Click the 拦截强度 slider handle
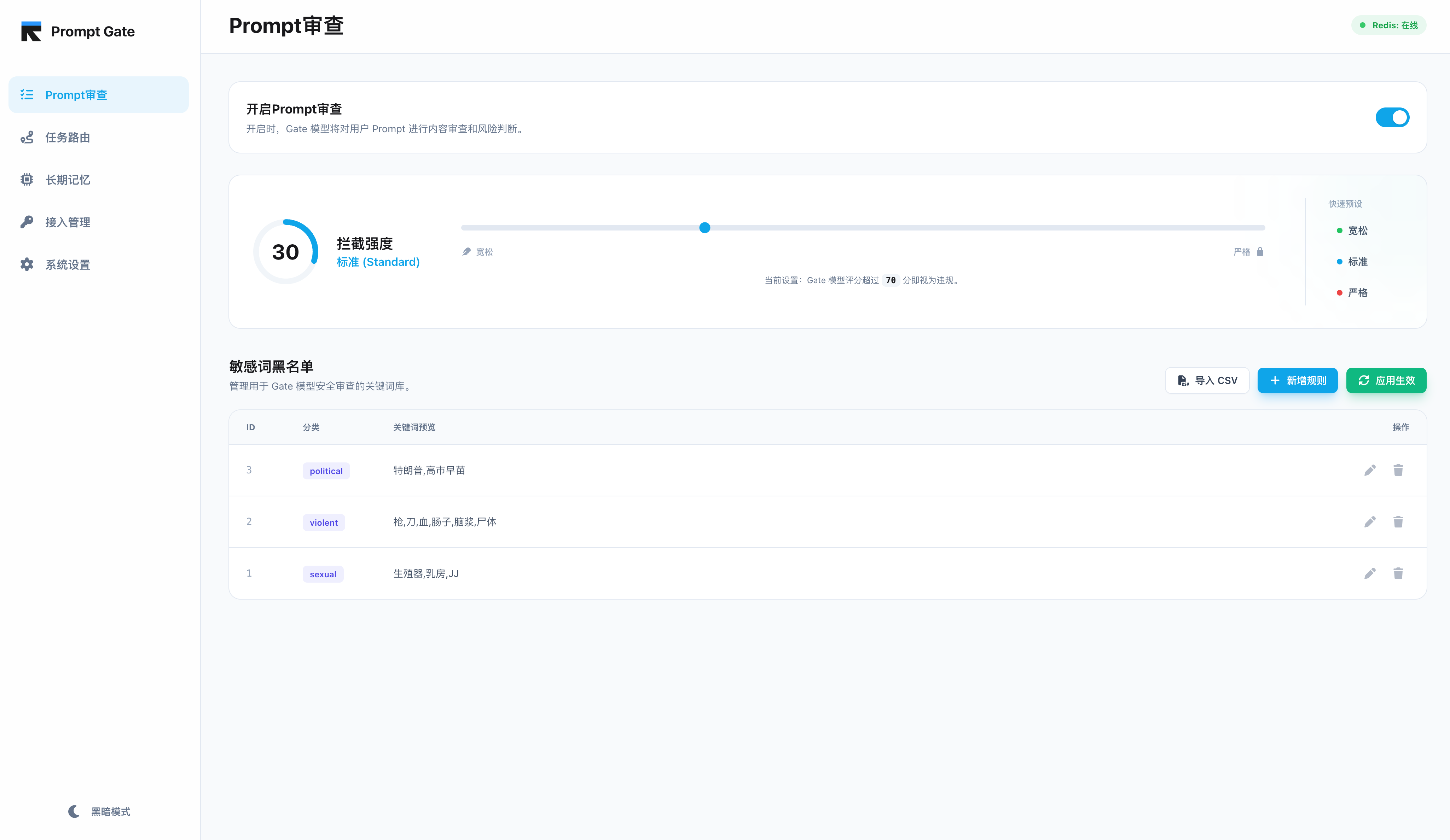 tap(704, 228)
